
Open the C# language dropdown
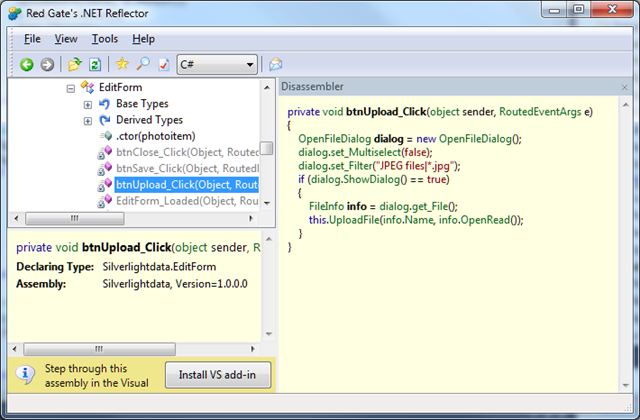click(217, 64)
